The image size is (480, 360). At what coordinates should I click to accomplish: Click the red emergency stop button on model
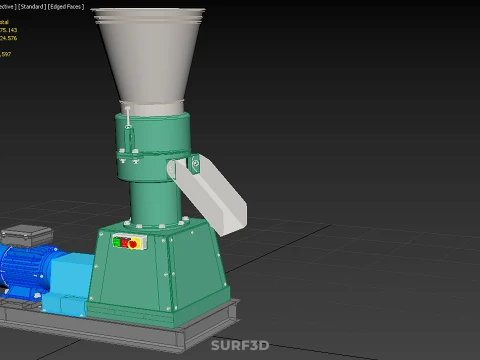(133, 244)
